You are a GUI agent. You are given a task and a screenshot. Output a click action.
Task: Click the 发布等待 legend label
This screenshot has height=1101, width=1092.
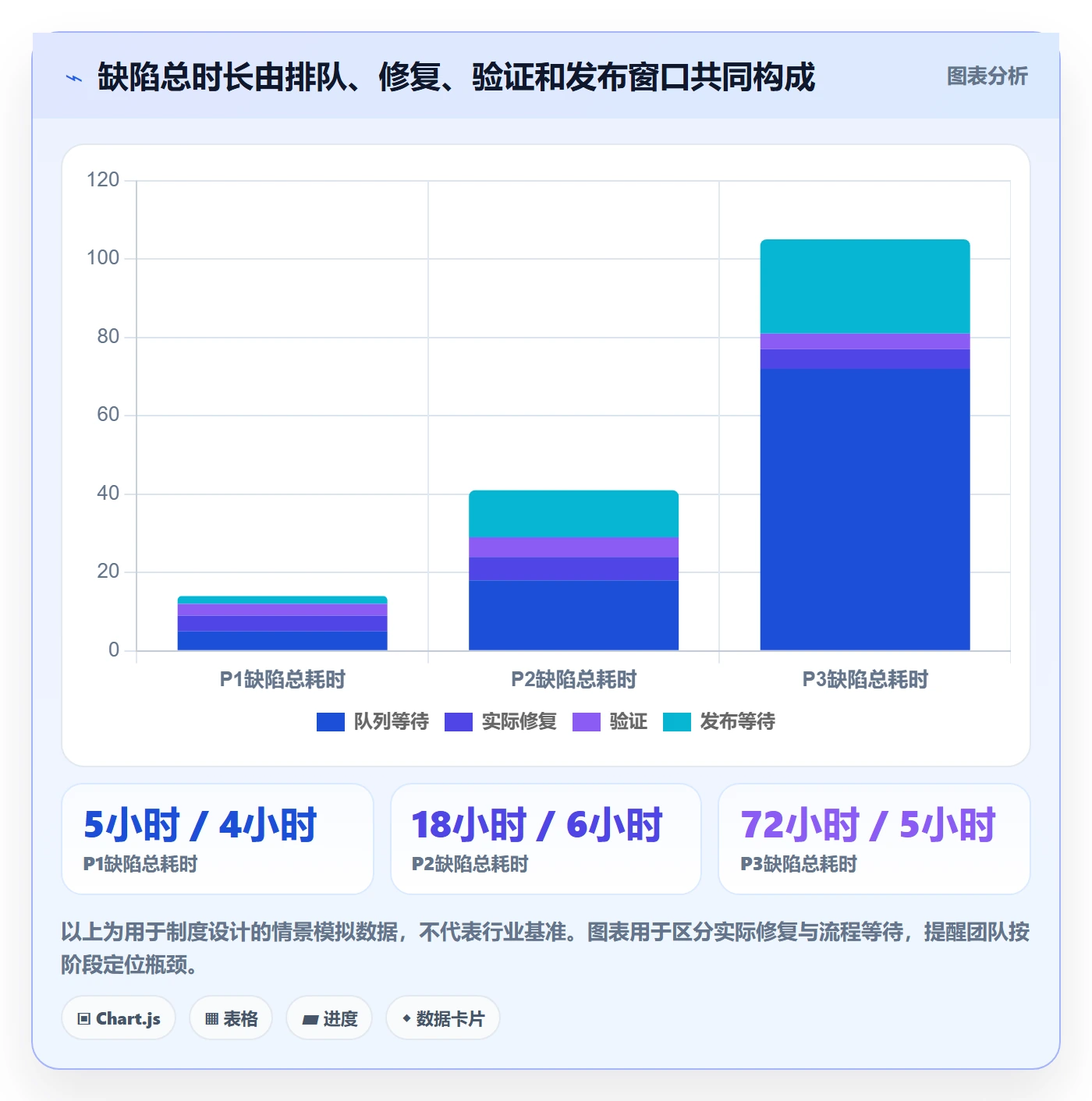click(x=737, y=722)
